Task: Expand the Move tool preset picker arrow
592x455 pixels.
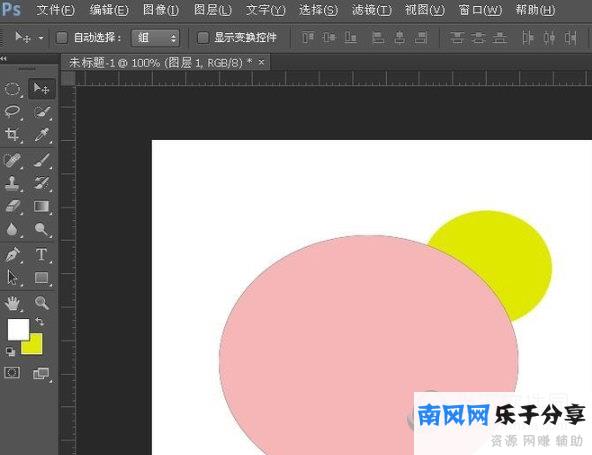Action: tap(41, 38)
